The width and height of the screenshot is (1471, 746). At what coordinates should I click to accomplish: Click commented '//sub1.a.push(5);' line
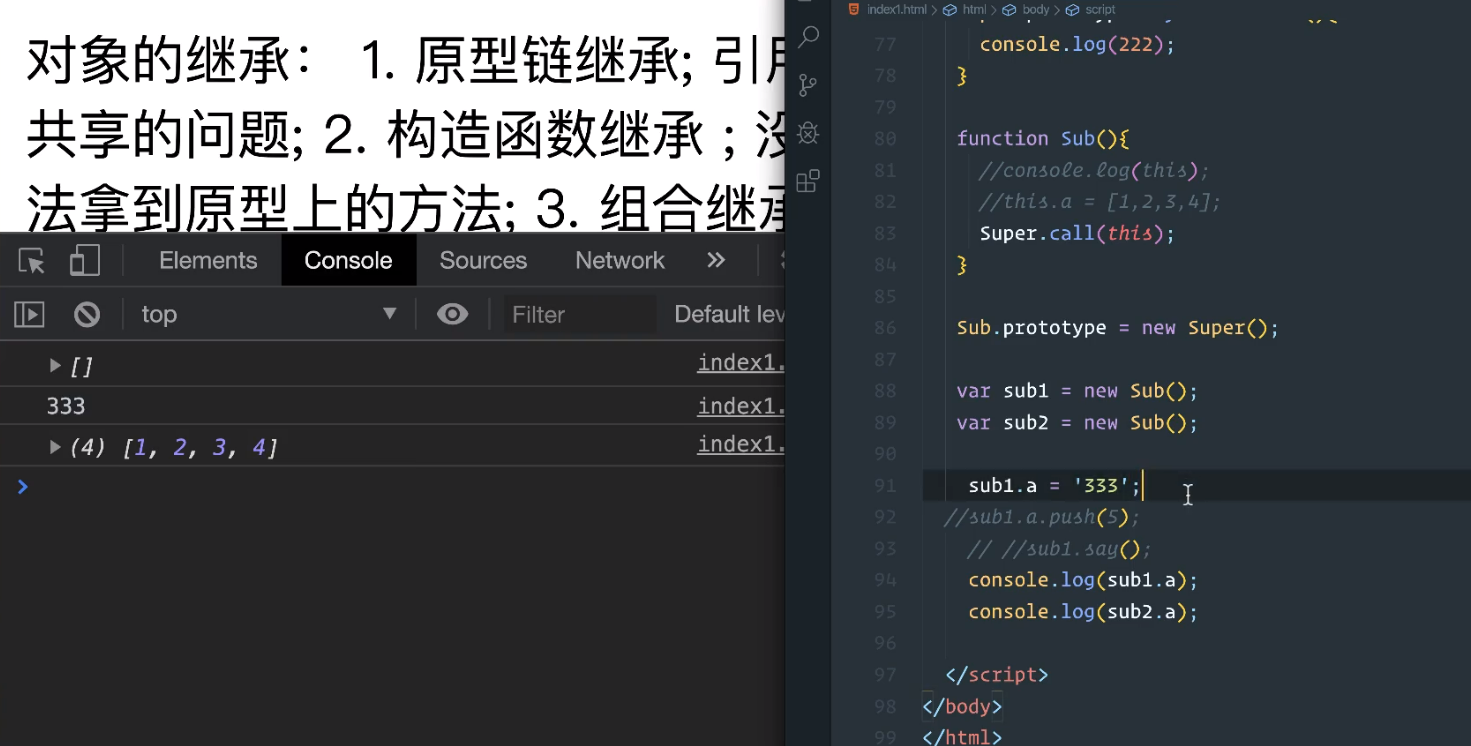click(x=1042, y=518)
